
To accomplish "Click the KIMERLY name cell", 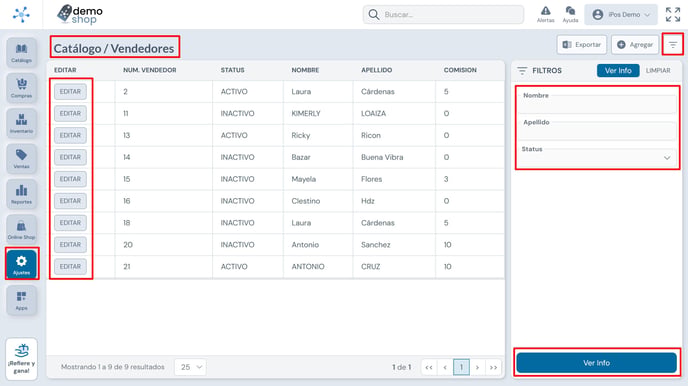I will 306,114.
